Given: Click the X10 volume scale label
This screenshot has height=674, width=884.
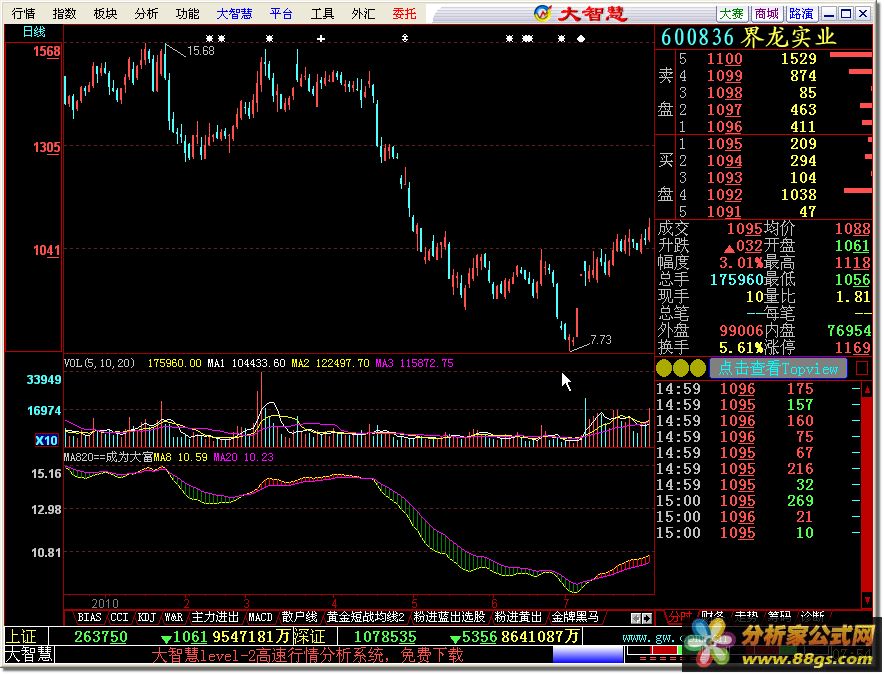Looking at the screenshot, I should [x=46, y=440].
